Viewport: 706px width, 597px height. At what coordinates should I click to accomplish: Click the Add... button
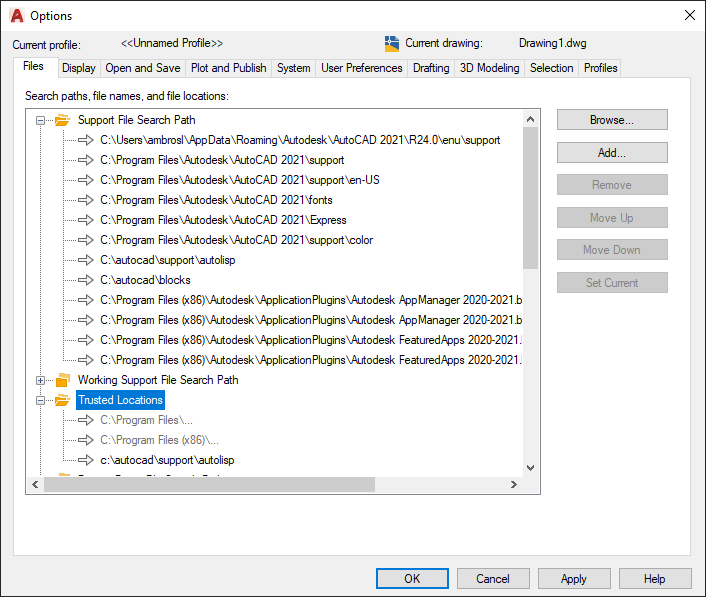[612, 153]
